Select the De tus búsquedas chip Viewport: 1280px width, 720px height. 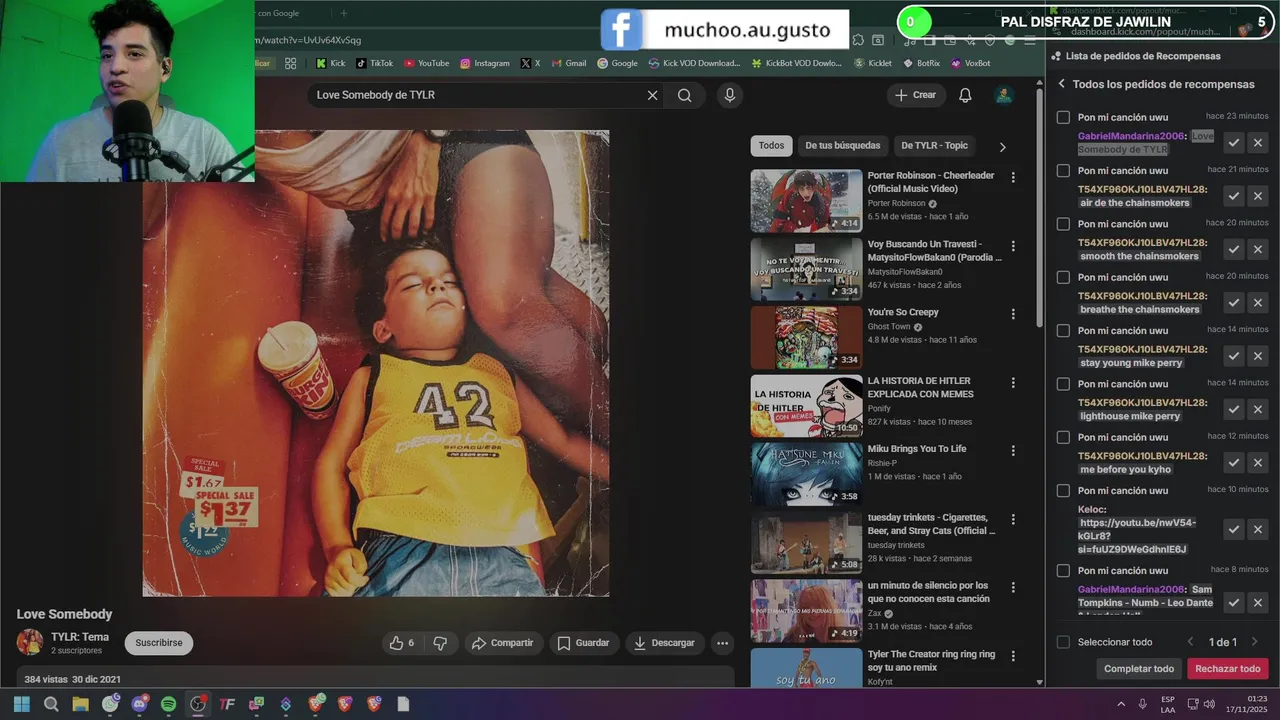coord(843,145)
